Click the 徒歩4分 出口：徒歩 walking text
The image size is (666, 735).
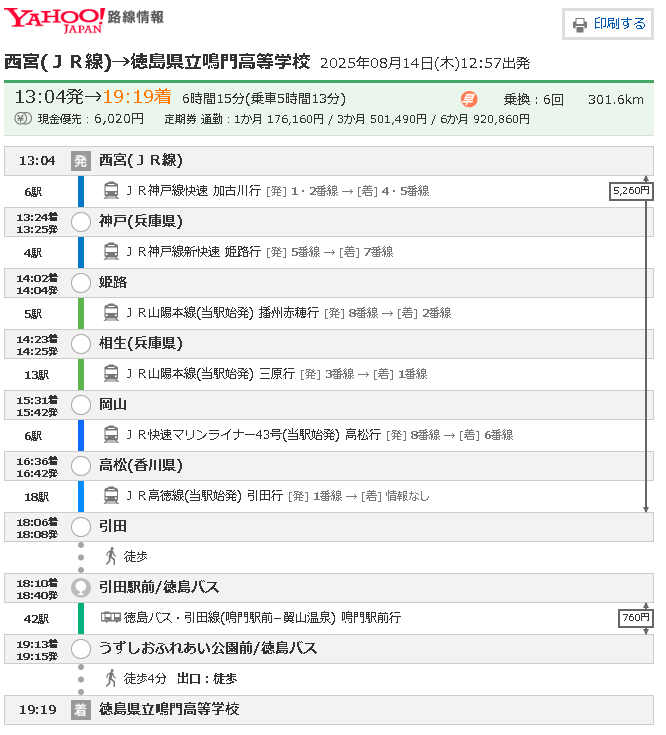click(180, 678)
